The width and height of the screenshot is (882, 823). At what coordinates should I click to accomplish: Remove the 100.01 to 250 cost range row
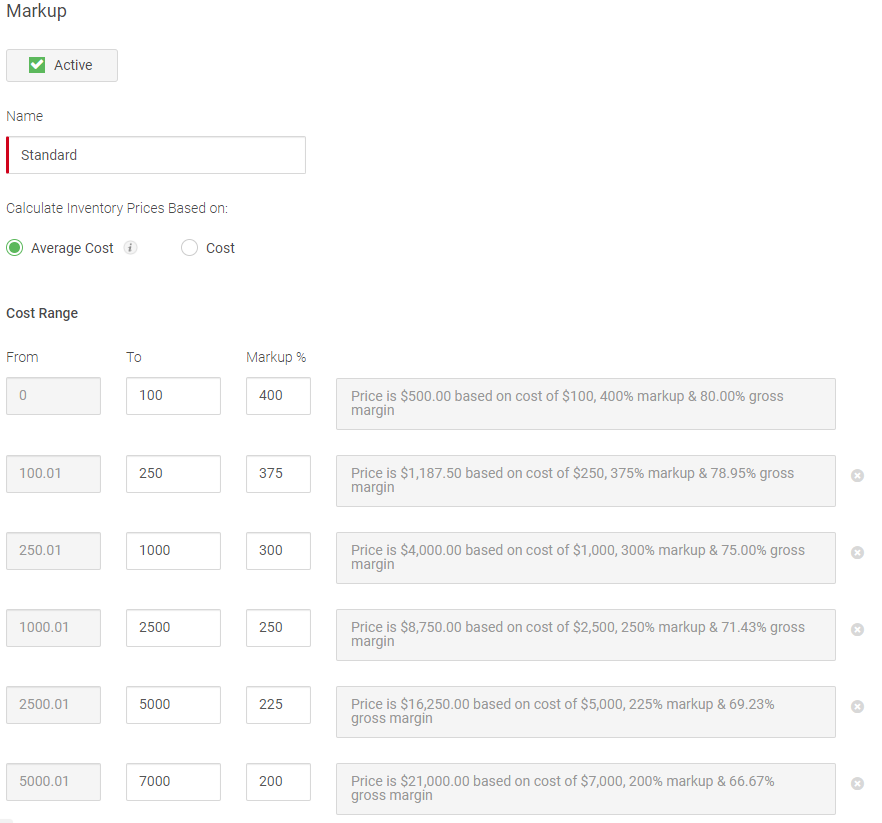[x=857, y=476]
